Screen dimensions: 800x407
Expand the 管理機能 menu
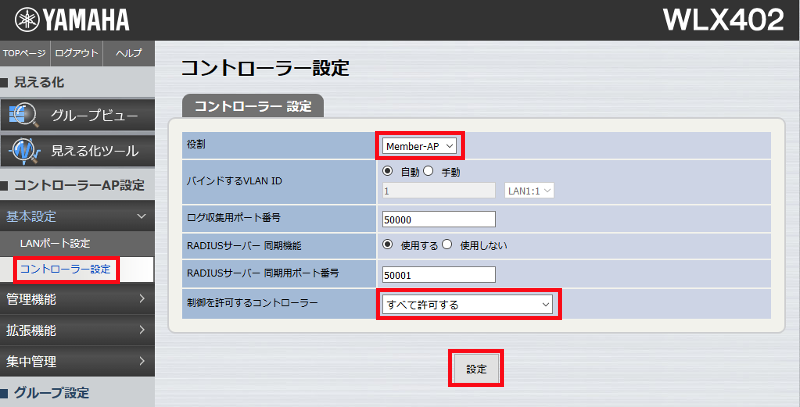[x=77, y=299]
